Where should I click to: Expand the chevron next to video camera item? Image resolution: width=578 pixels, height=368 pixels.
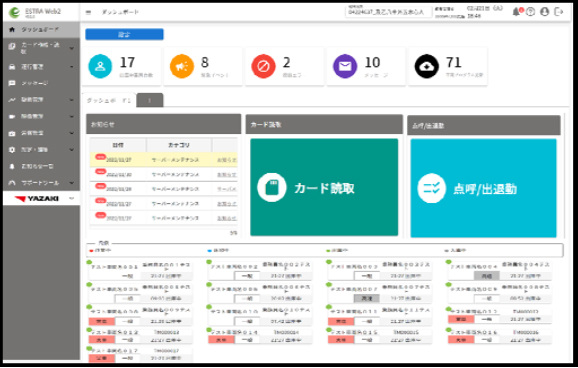72,117
